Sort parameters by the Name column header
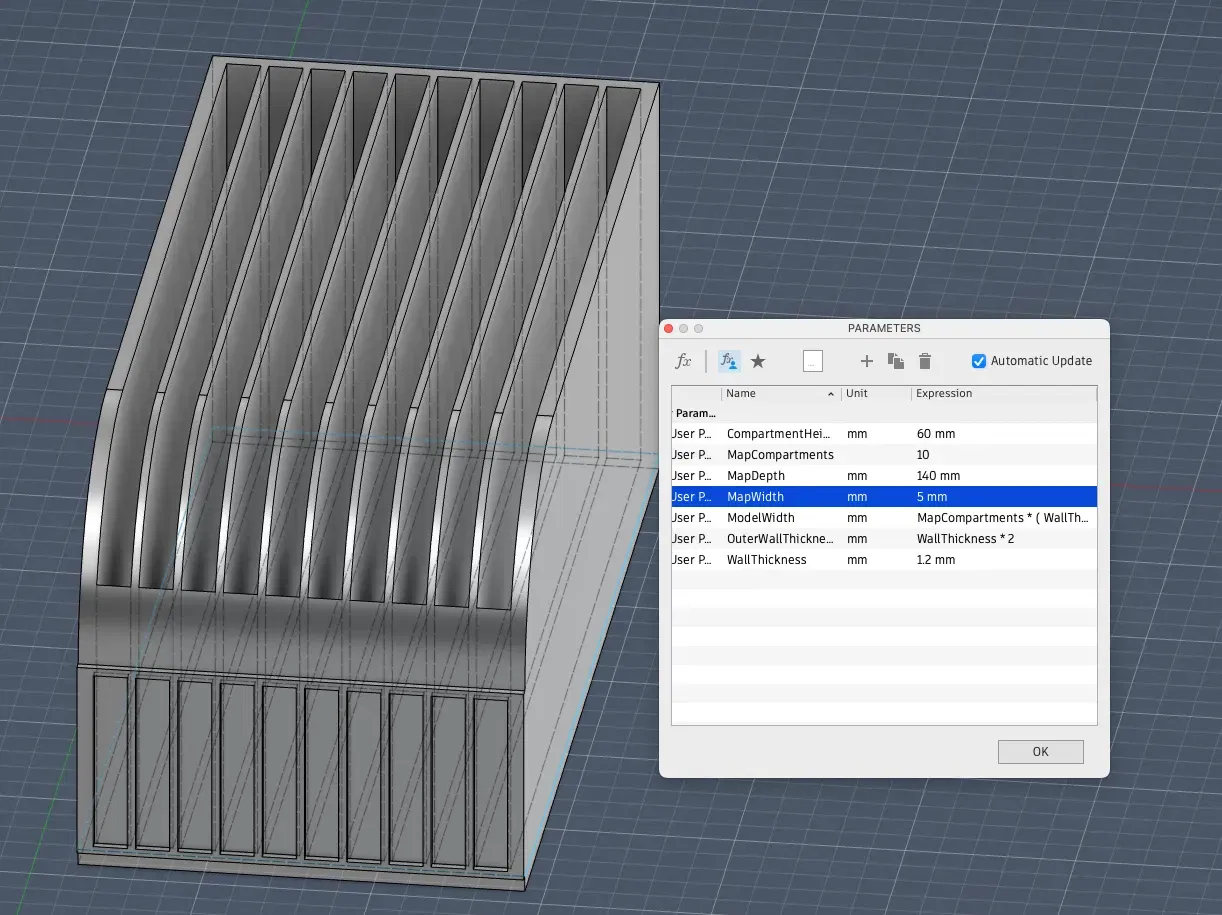1222x915 pixels. 780,394
